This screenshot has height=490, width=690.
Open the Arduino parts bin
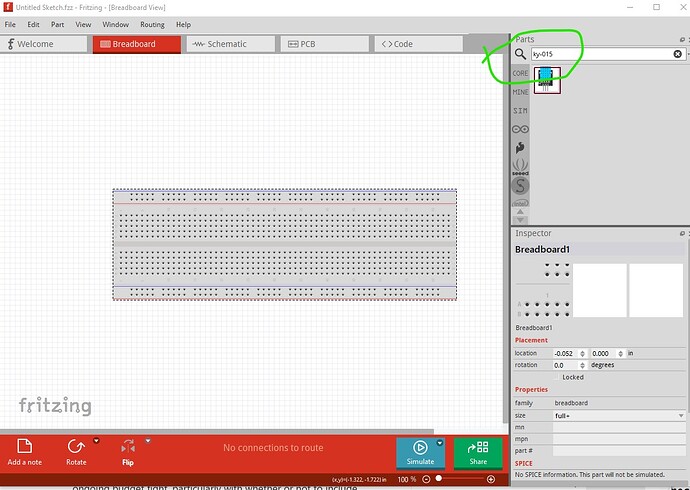pos(520,129)
